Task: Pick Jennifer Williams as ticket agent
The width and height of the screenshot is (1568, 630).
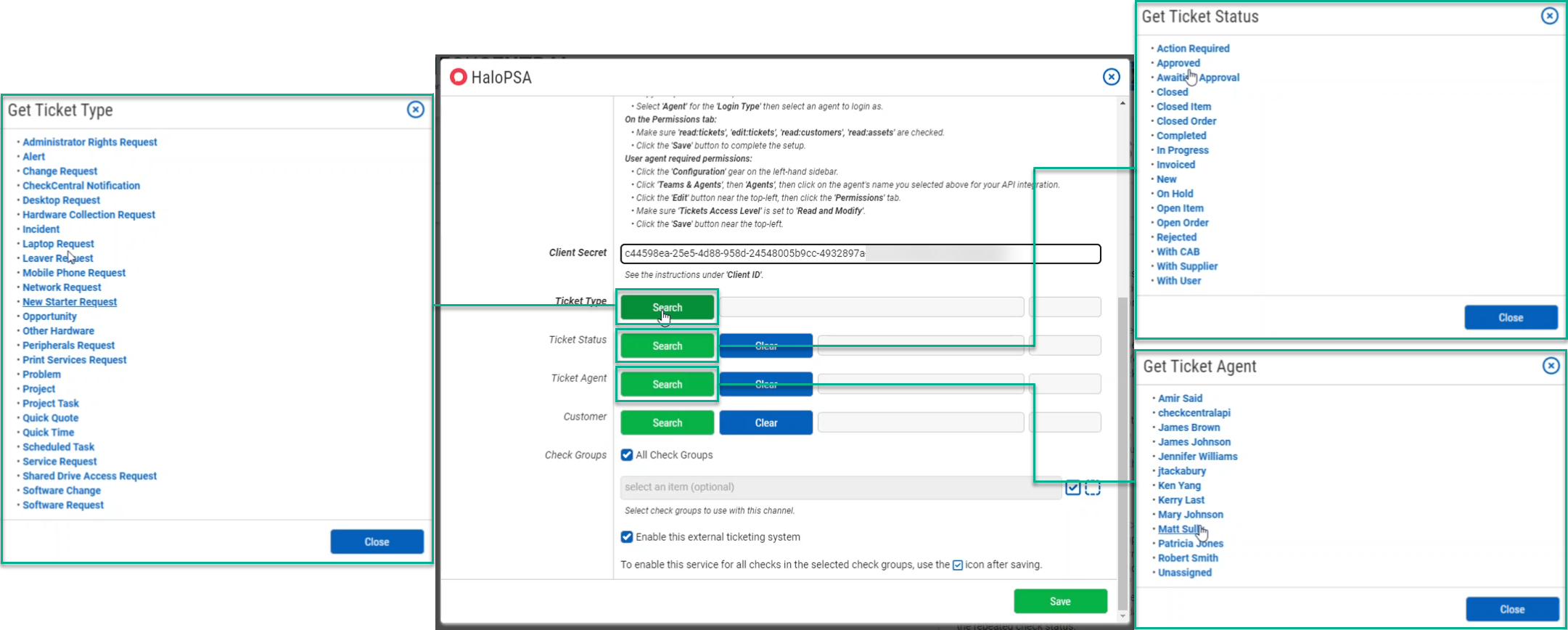Action: coord(1197,457)
